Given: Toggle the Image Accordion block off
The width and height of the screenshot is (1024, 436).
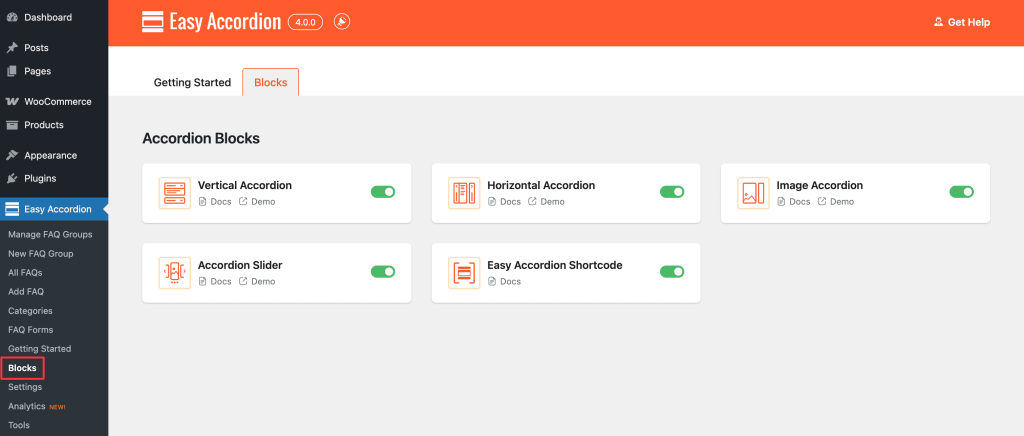Looking at the screenshot, I should click(x=961, y=192).
